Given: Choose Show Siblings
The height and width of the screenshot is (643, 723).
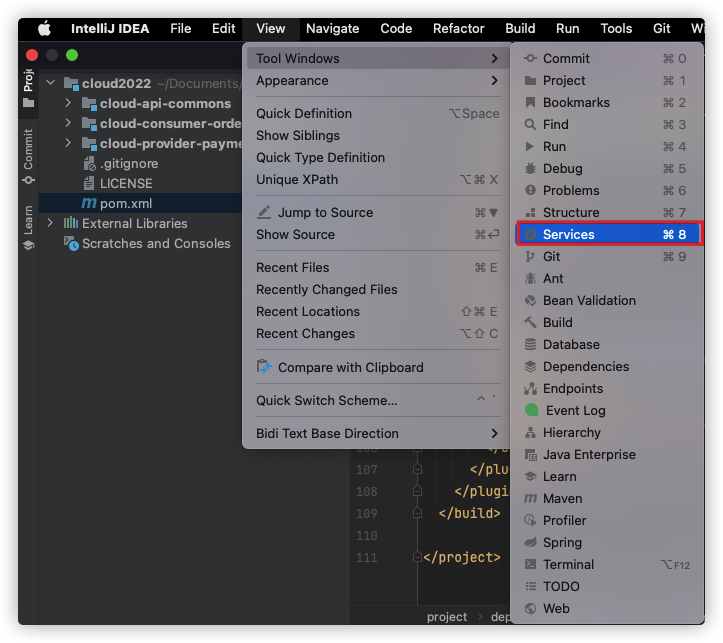Looking at the screenshot, I should 378,136.
